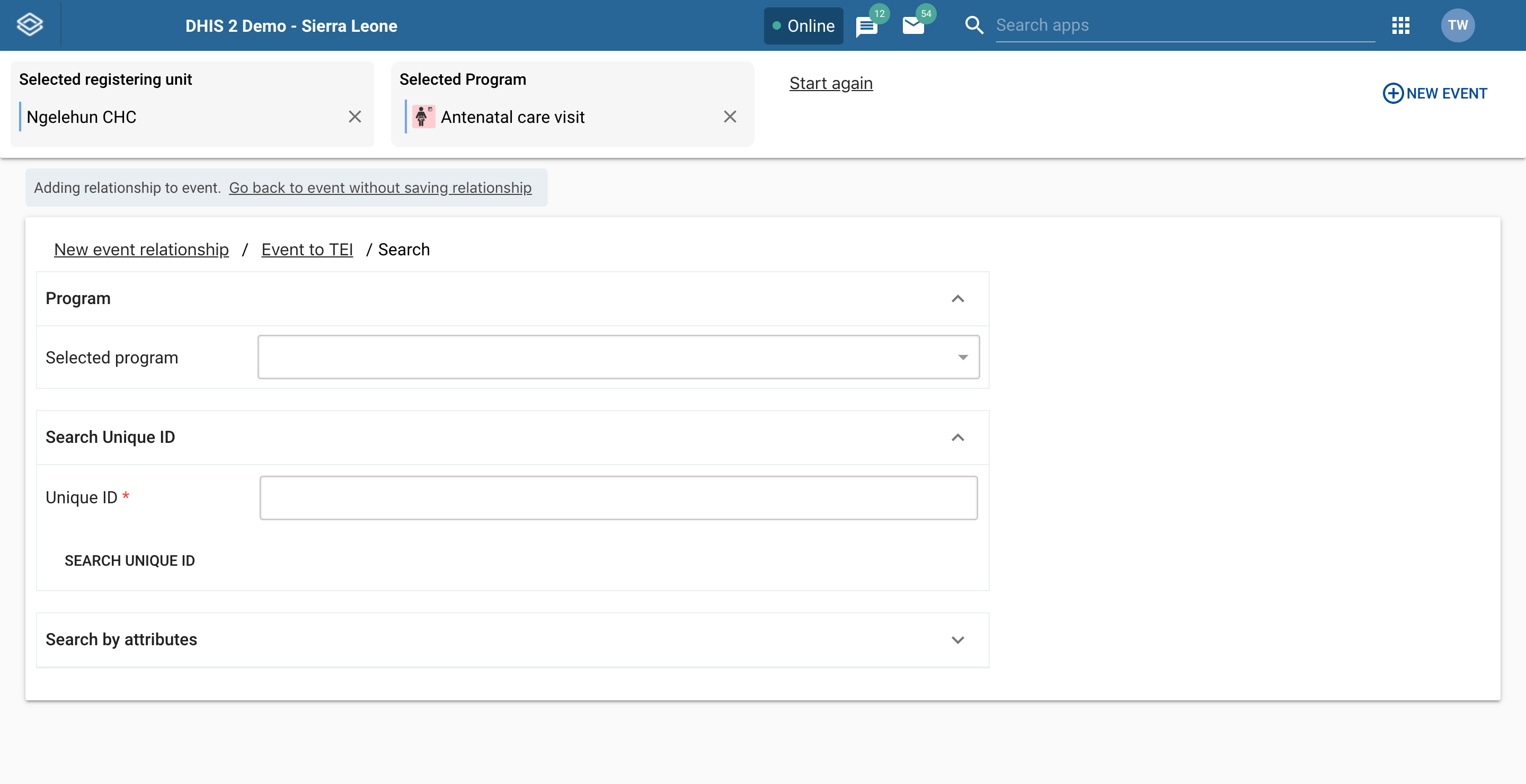Open the TW user profile avatar

[1457, 25]
